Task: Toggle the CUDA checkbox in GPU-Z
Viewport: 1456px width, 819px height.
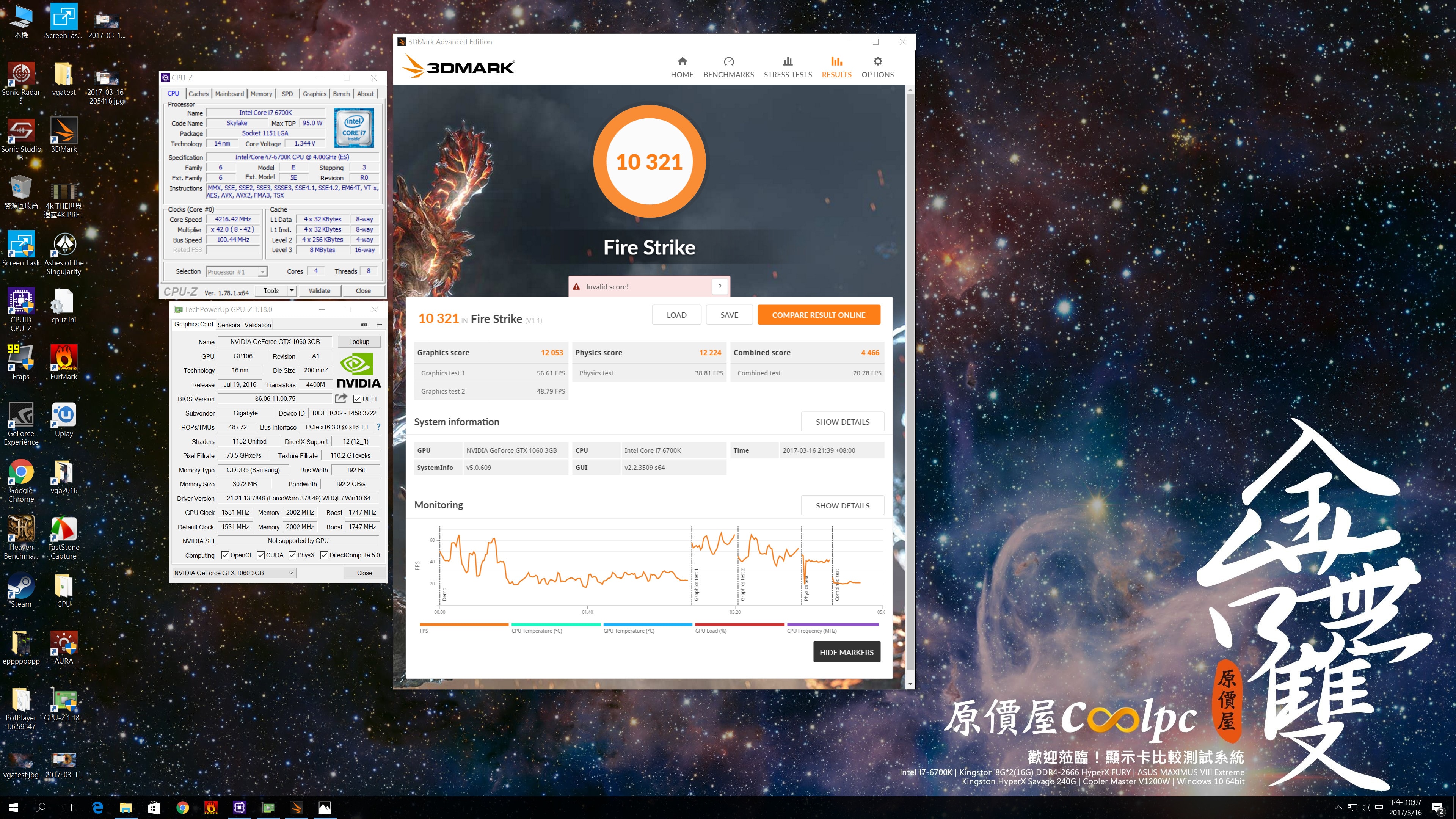Action: [260, 555]
